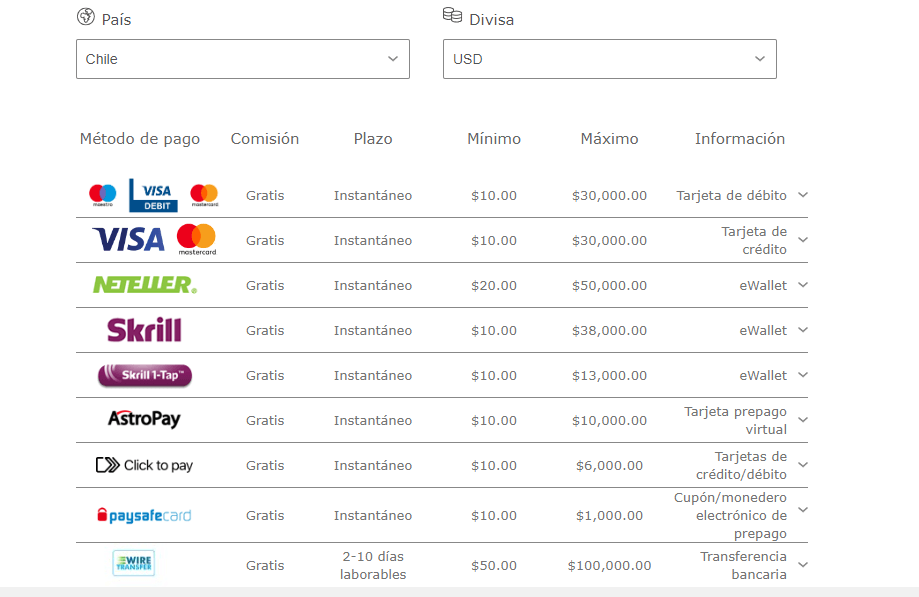Screen dimensions: 919x597
Task: Click the Información column header
Action: click(x=740, y=139)
